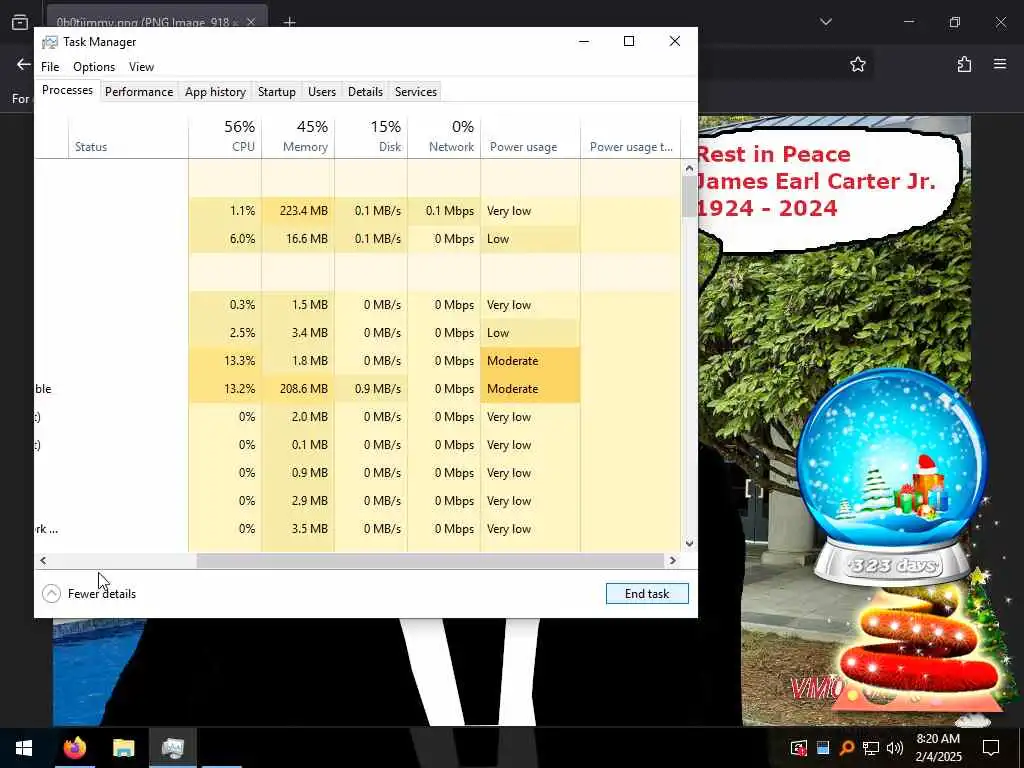Switch to the Services tab

(x=416, y=92)
